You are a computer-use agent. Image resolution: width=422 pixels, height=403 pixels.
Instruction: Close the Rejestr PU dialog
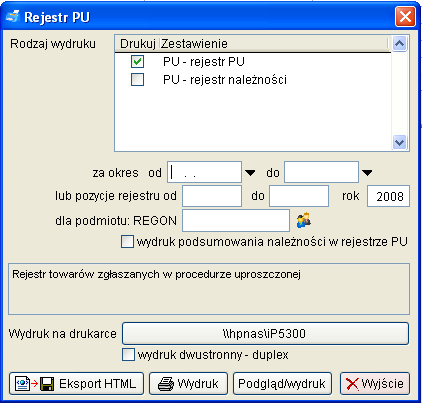pos(405,16)
